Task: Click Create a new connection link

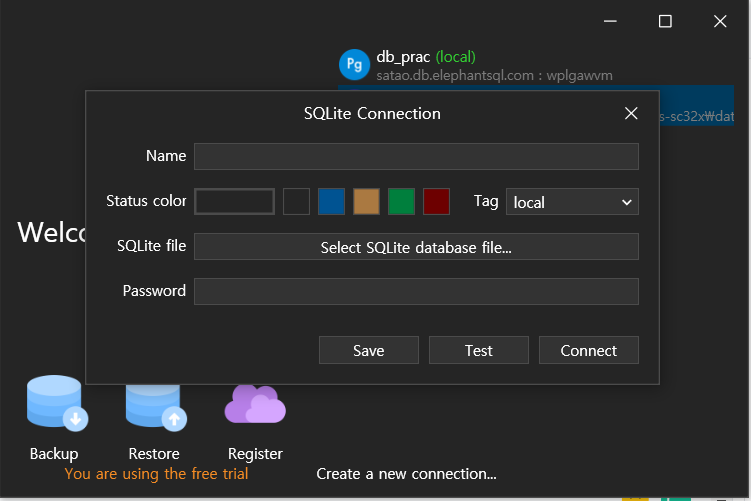Action: 406,474
